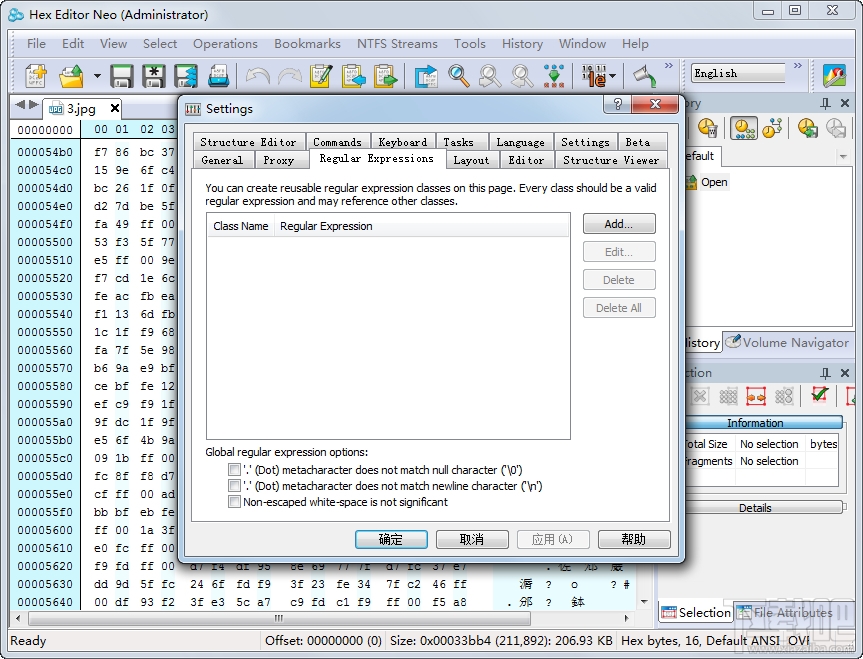Click the Add... button
This screenshot has width=863, height=659.
click(x=619, y=224)
